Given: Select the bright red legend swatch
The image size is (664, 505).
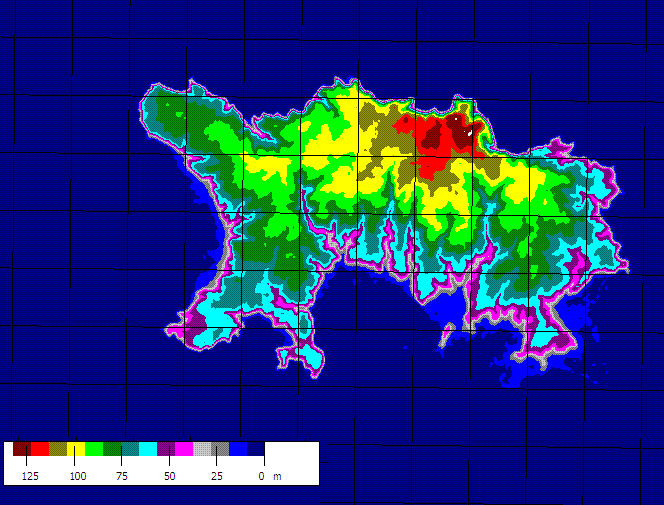Looking at the screenshot, I should click(x=40, y=450).
